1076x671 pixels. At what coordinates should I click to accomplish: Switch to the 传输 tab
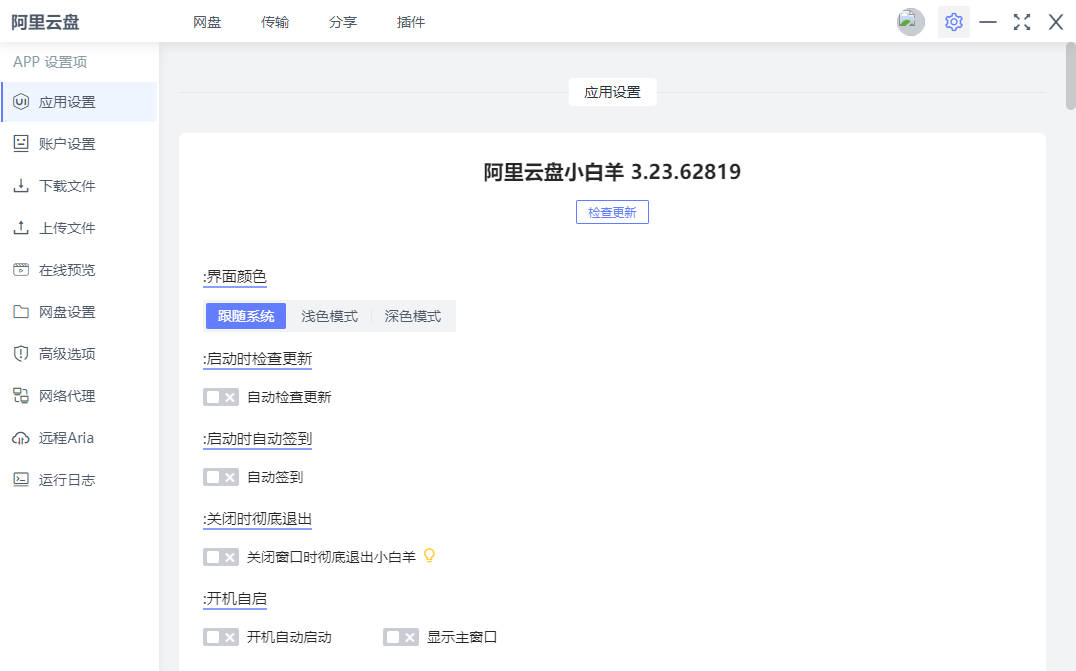point(274,21)
